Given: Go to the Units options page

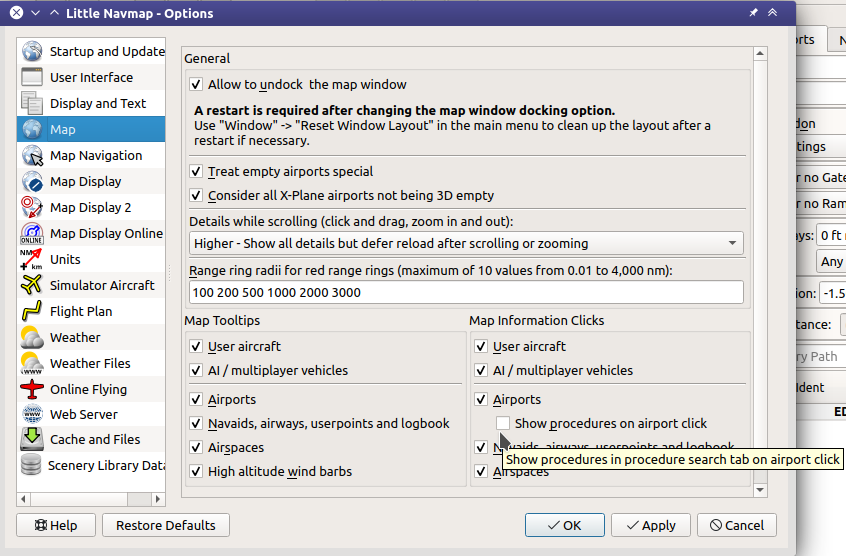Looking at the screenshot, I should pyautogui.click(x=91, y=259).
